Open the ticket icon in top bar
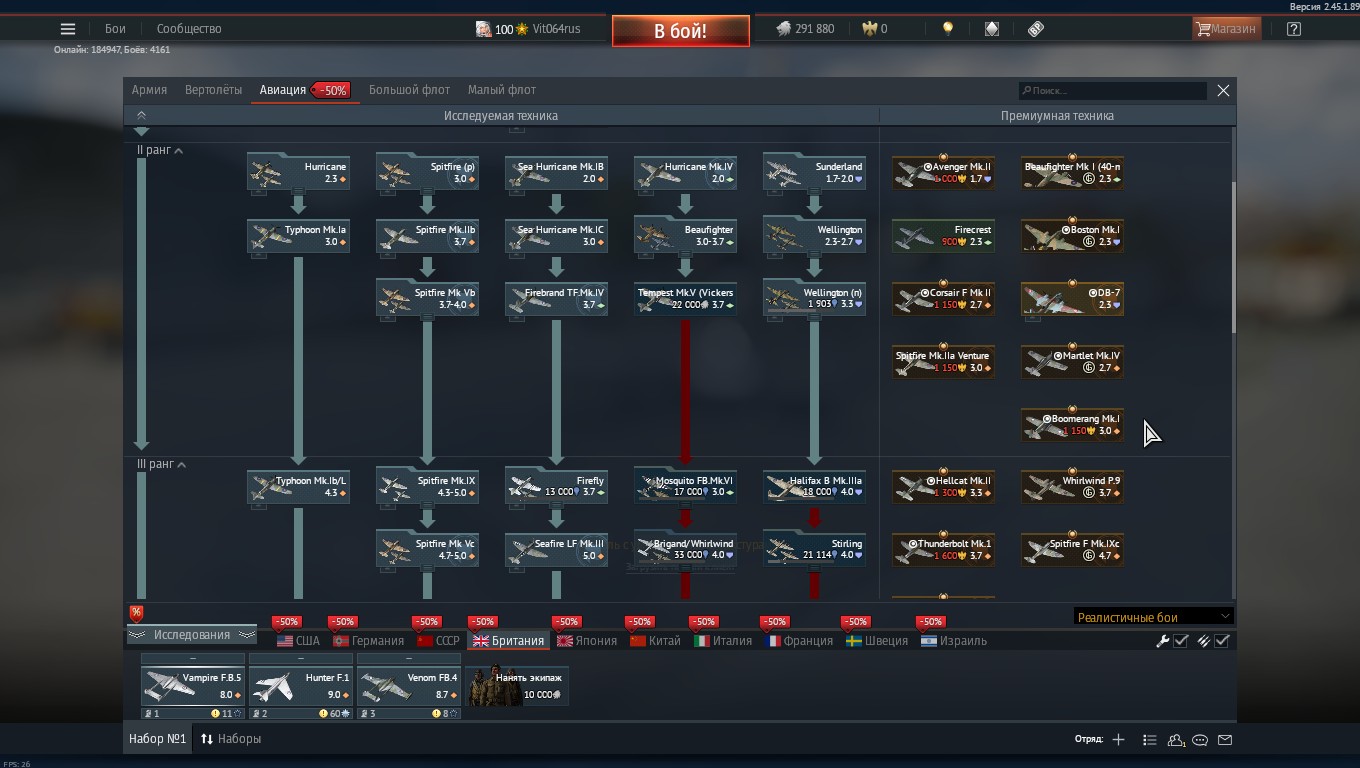Screen dimensions: 1360x768 1036,29
